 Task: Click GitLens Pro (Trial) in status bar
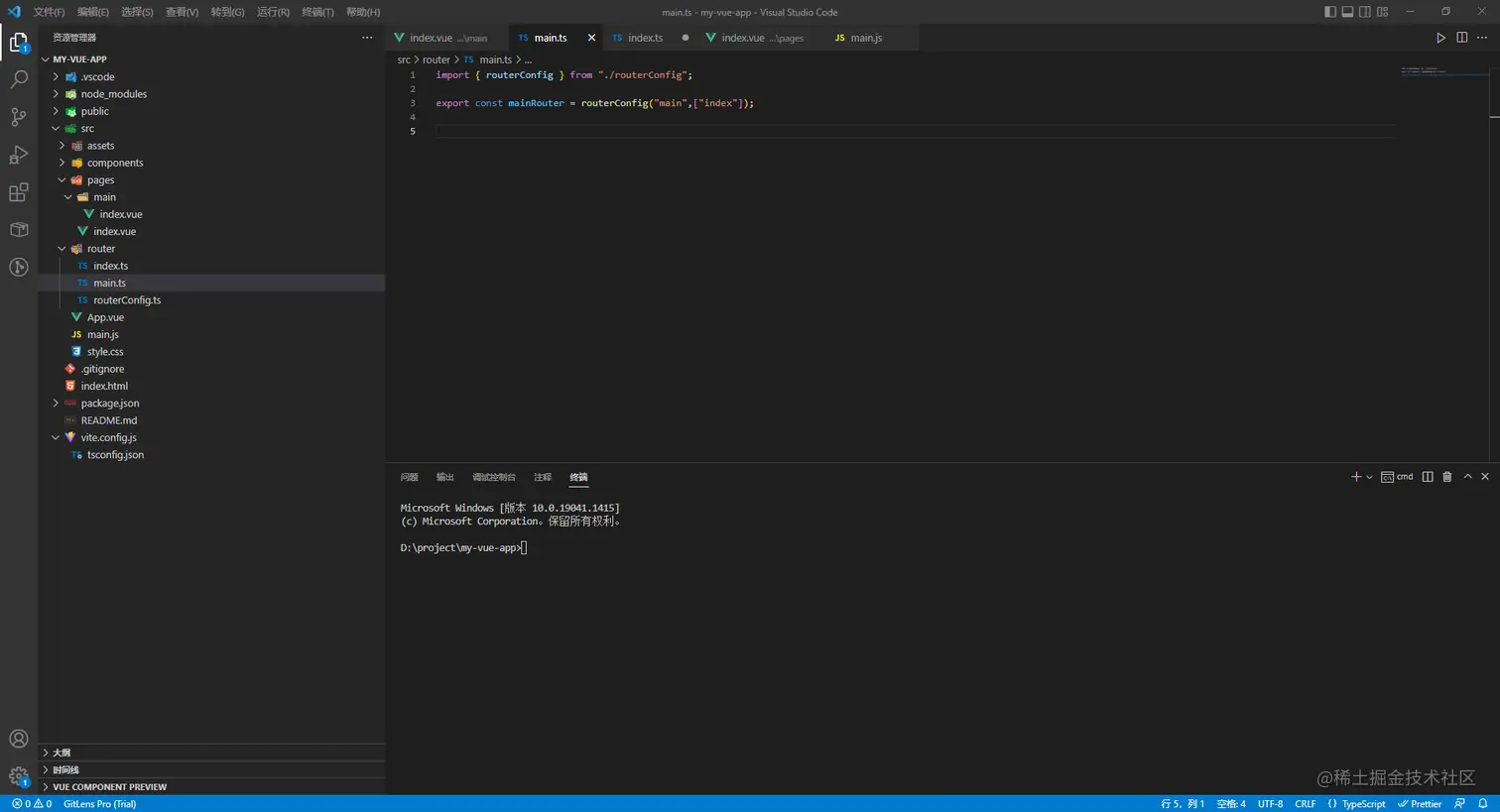[99, 804]
